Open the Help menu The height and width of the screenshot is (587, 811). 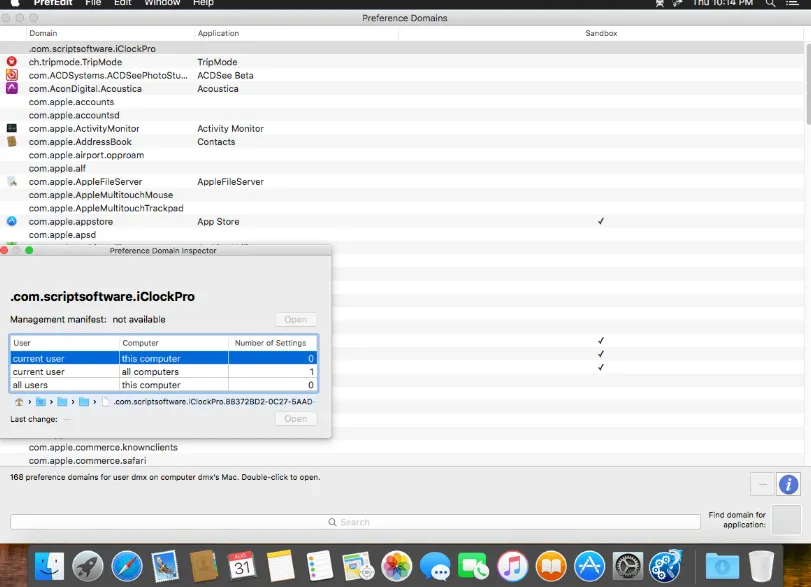(203, 3)
